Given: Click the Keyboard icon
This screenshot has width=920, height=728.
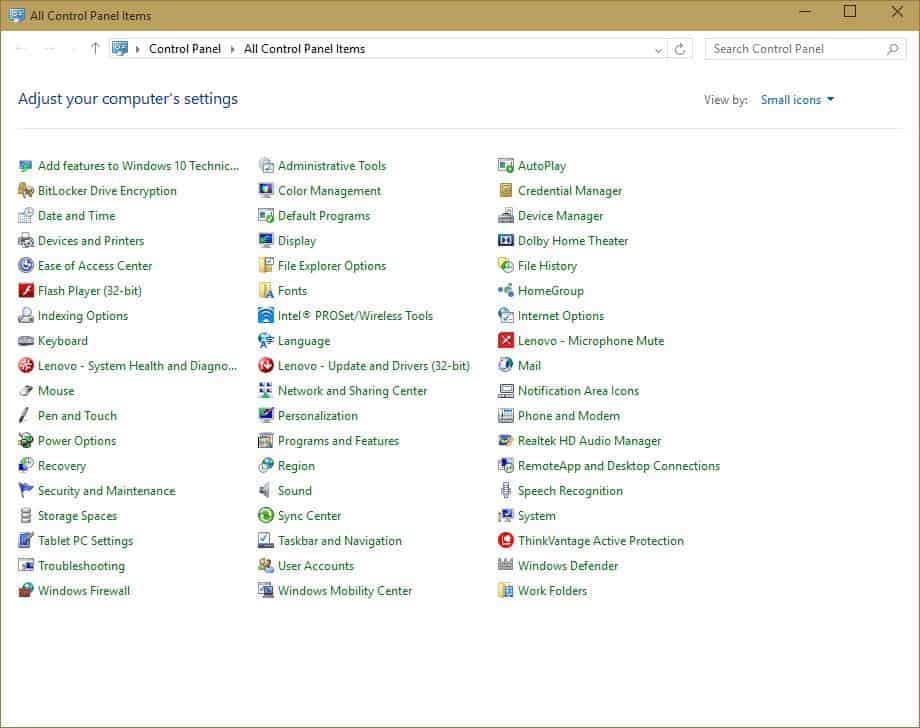Looking at the screenshot, I should (x=26, y=341).
